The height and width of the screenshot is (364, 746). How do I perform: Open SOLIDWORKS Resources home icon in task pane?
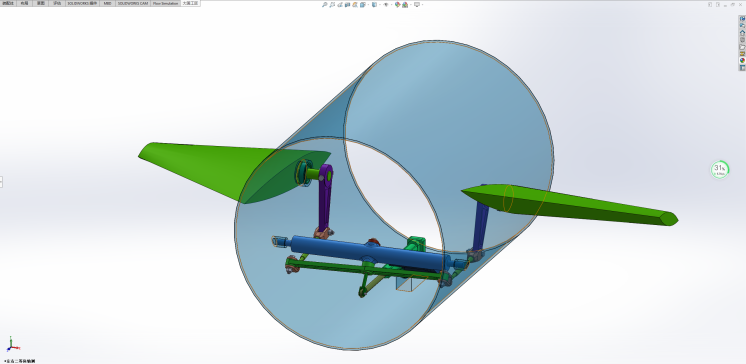[x=742, y=32]
